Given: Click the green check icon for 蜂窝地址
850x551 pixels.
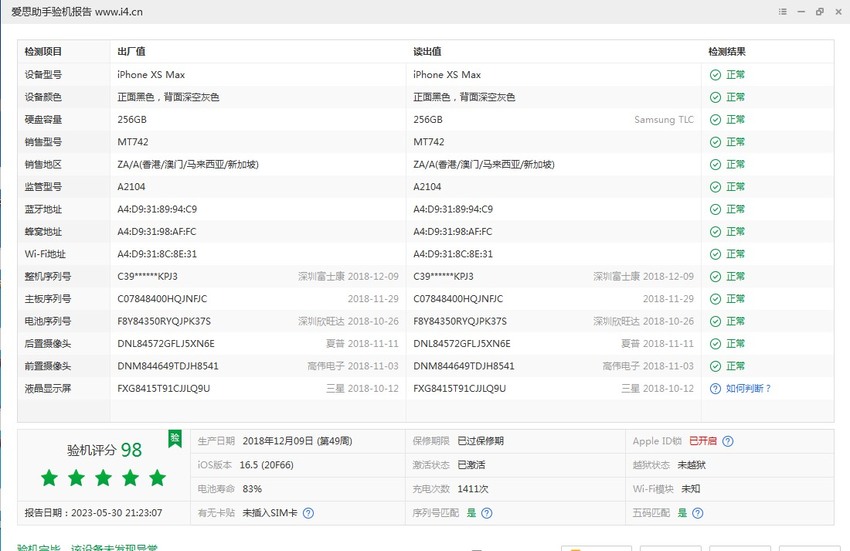Looking at the screenshot, I should coord(716,232).
